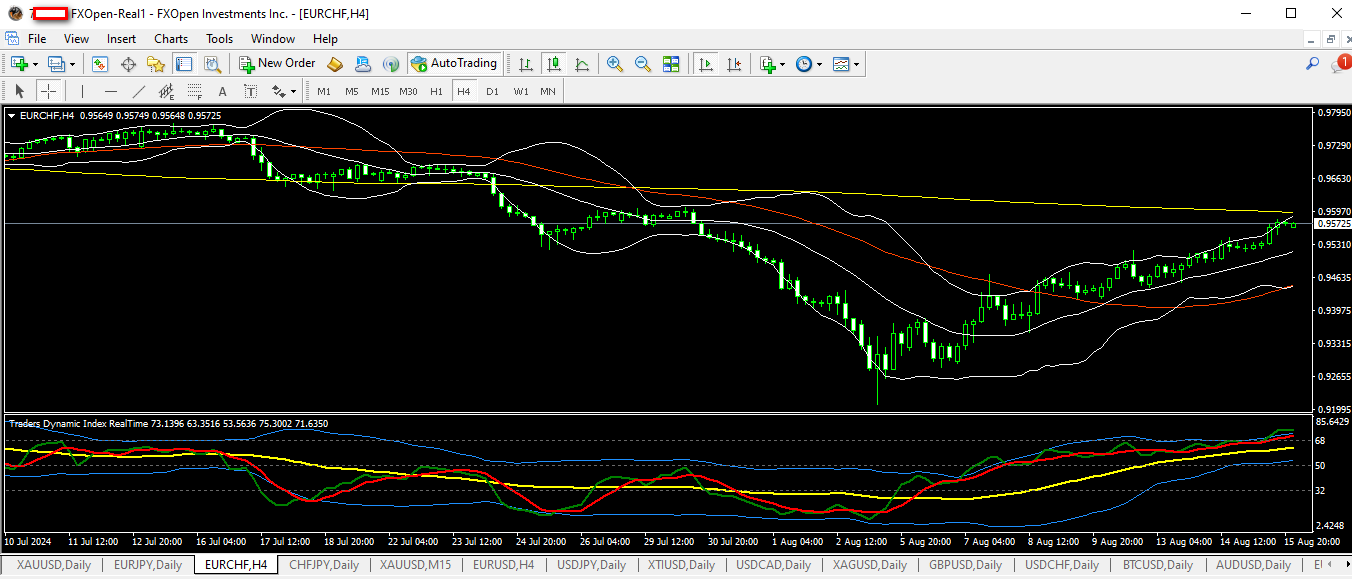Open the chat notification bubble icon
Screen dimensions: 1352x579
click(x=1340, y=64)
